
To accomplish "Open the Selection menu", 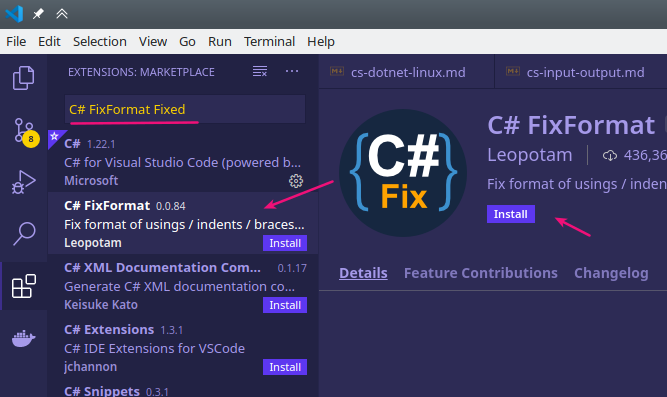I will tap(100, 41).
